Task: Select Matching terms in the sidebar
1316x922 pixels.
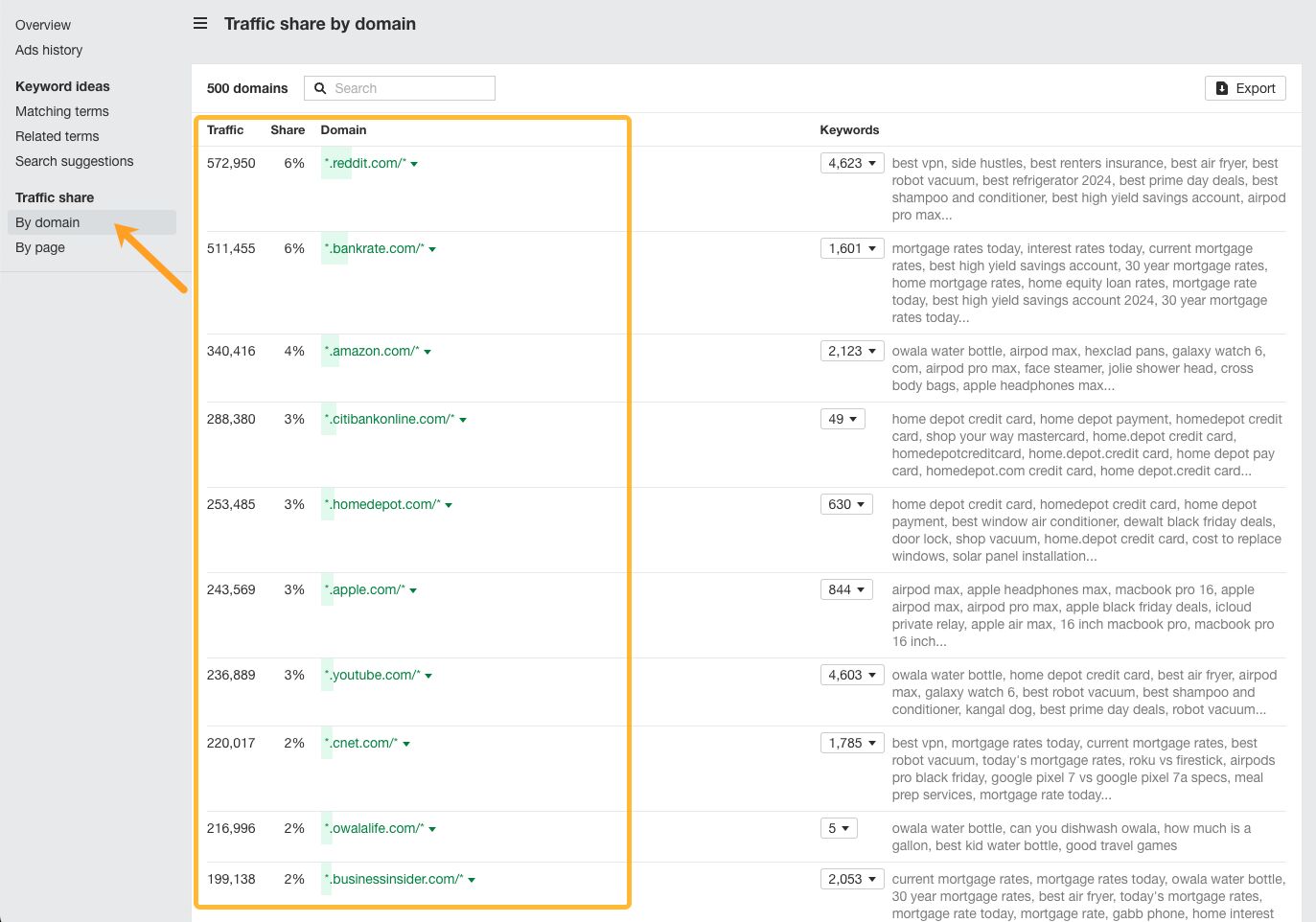Action: click(x=62, y=111)
